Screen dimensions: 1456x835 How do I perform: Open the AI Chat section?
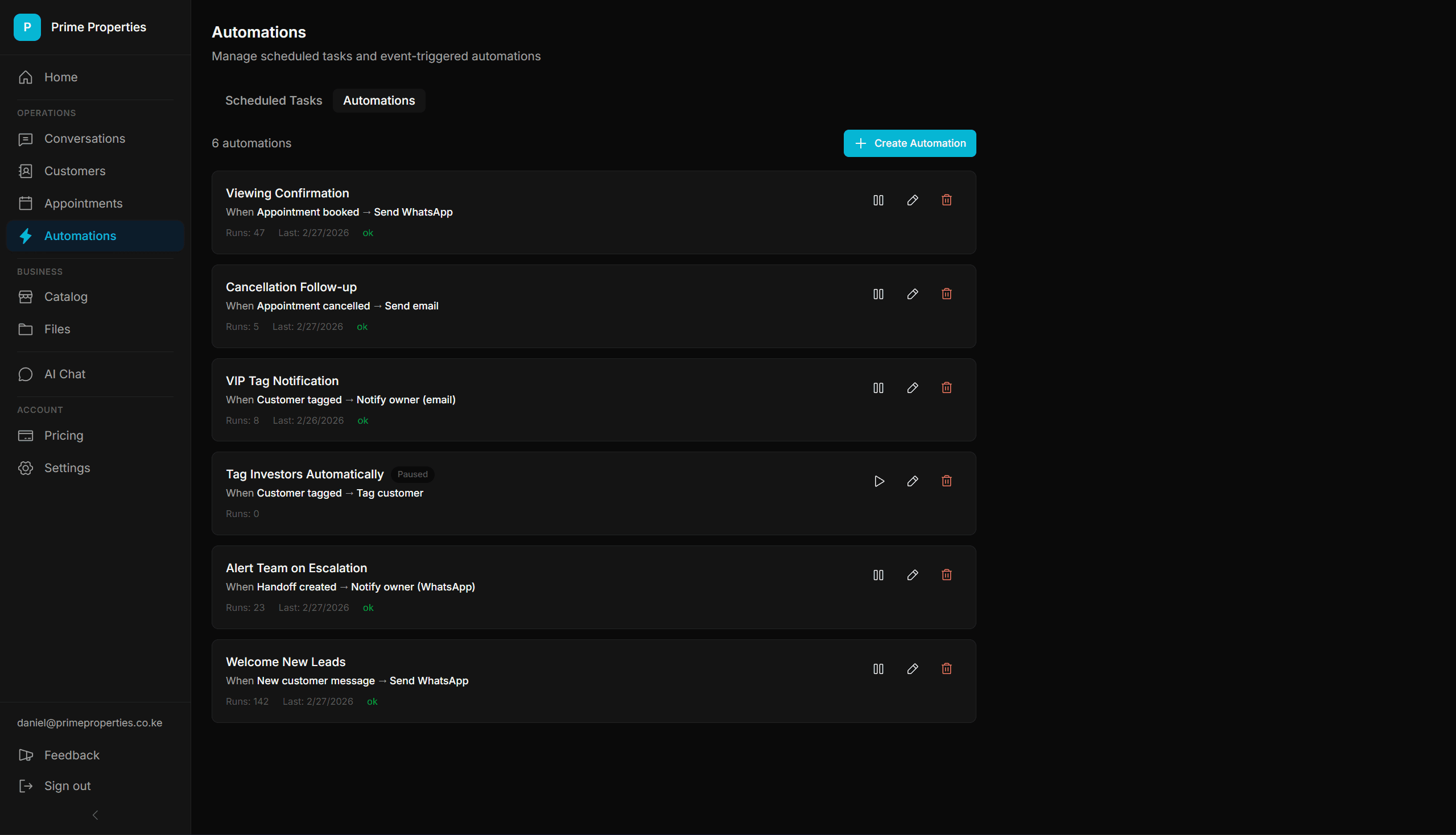pos(65,374)
